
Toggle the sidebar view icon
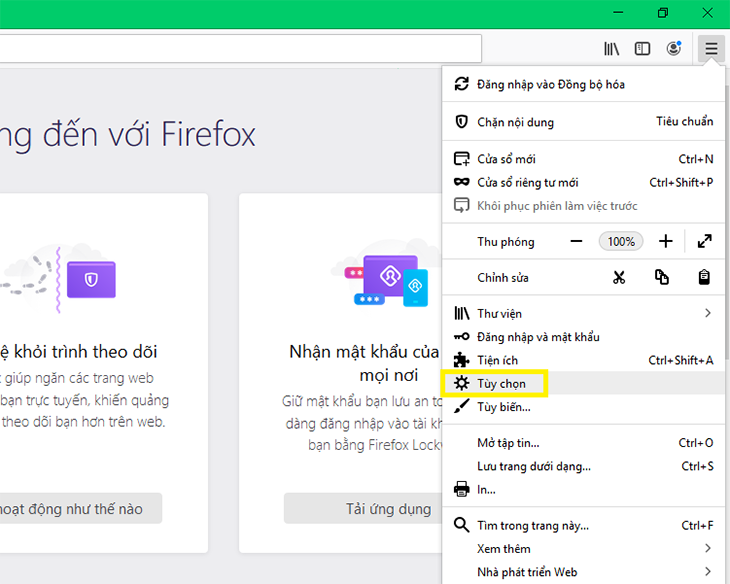pyautogui.click(x=643, y=48)
